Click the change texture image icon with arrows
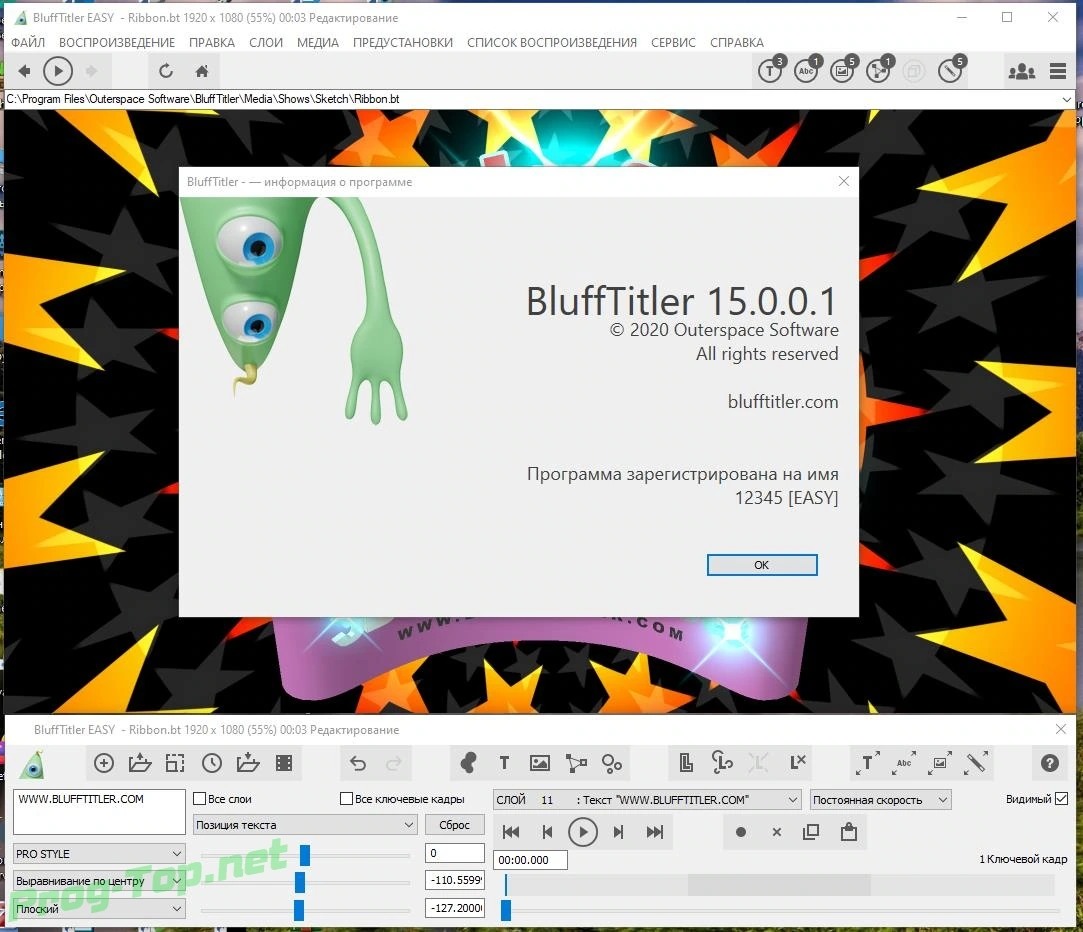This screenshot has width=1083, height=932. coord(940,763)
